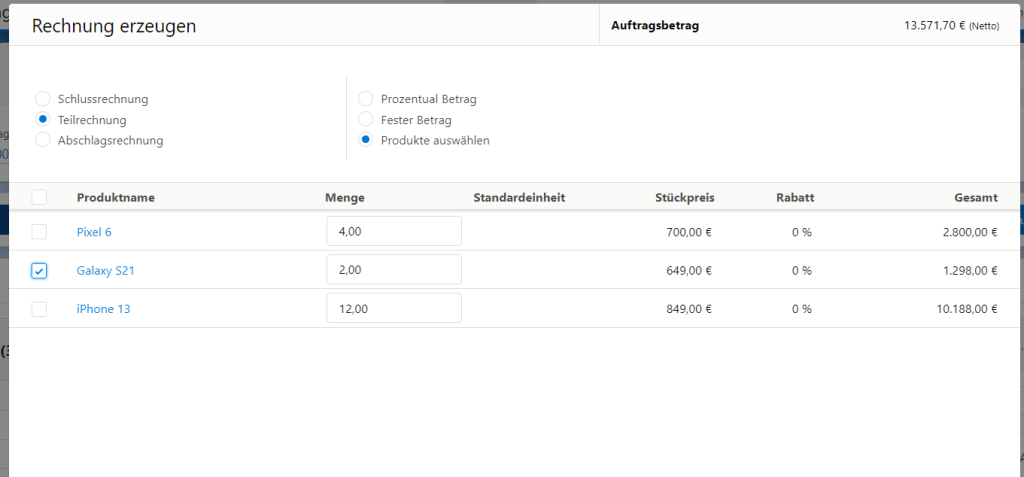Click the Gesamt column header
Screen dimensions: 1024x477
(975, 198)
